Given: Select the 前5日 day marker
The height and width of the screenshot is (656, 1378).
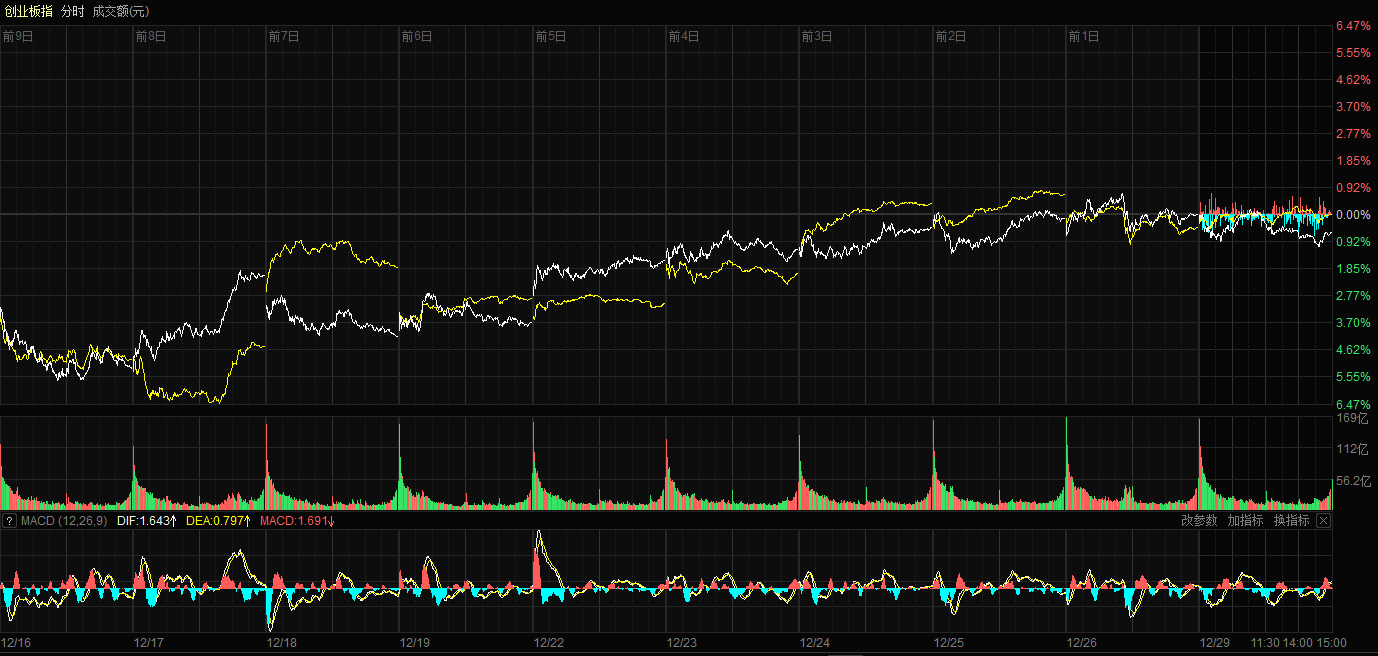Looking at the screenshot, I should pos(551,37).
